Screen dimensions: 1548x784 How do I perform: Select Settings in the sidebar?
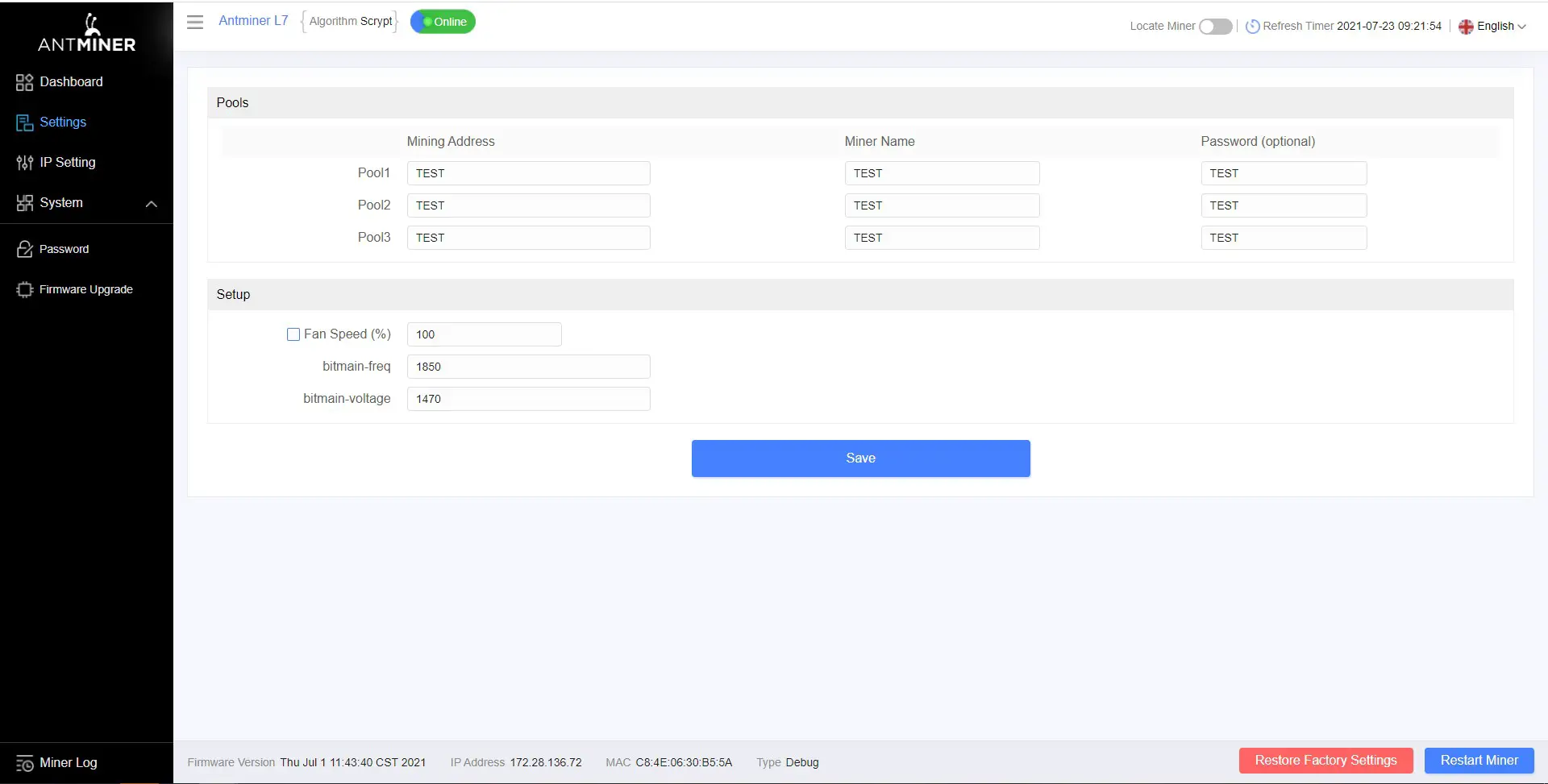[x=63, y=122]
